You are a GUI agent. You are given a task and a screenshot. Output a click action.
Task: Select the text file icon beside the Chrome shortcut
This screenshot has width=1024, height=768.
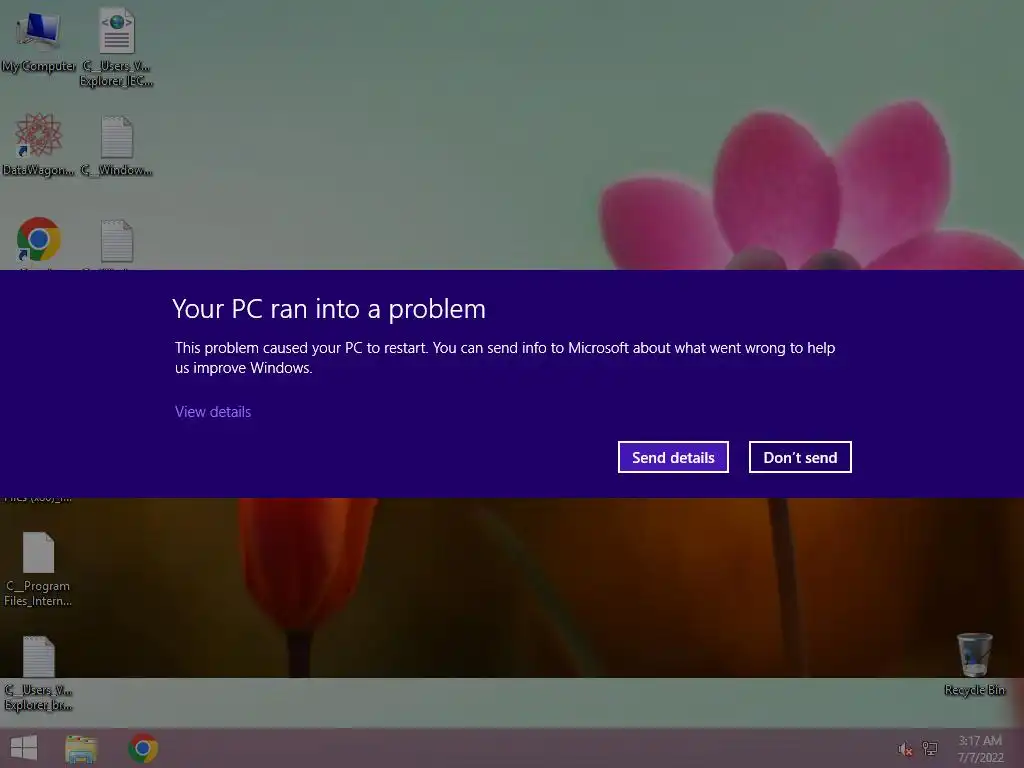pos(117,243)
